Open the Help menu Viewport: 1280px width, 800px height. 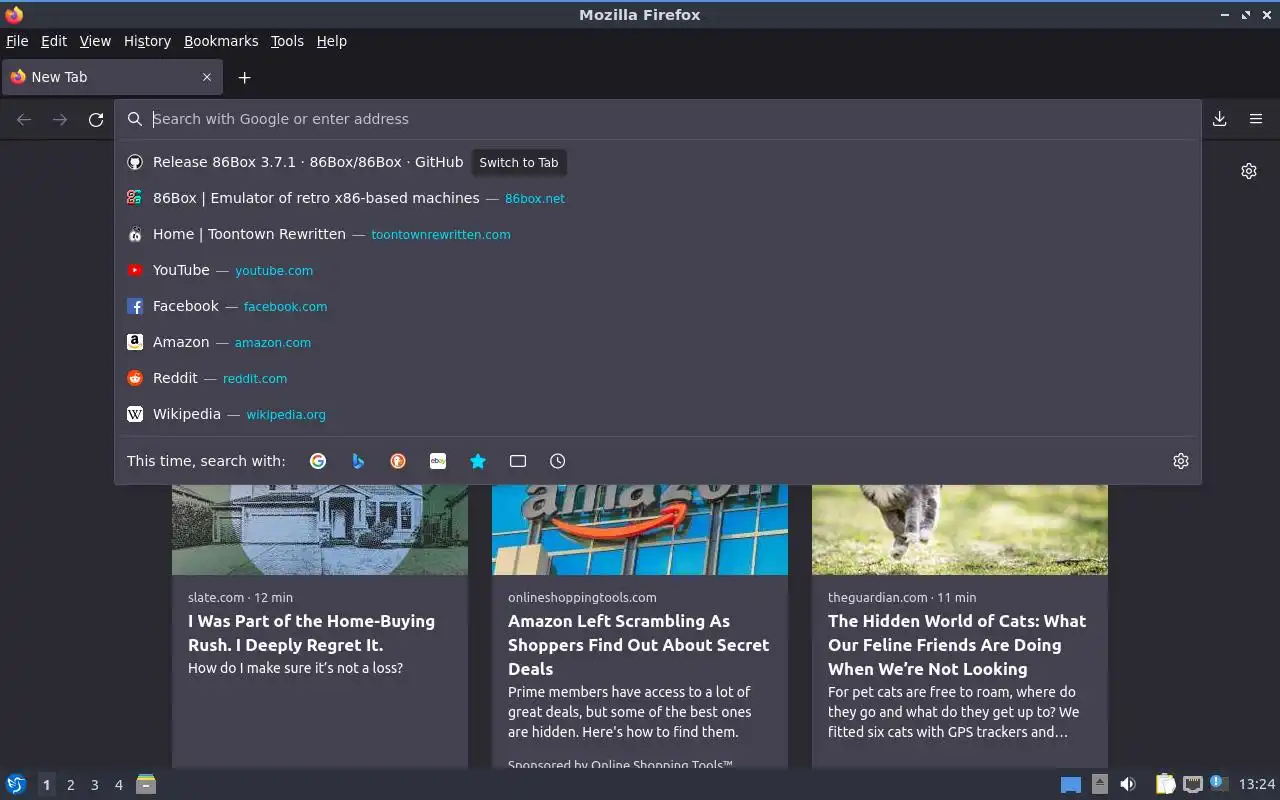pos(331,41)
